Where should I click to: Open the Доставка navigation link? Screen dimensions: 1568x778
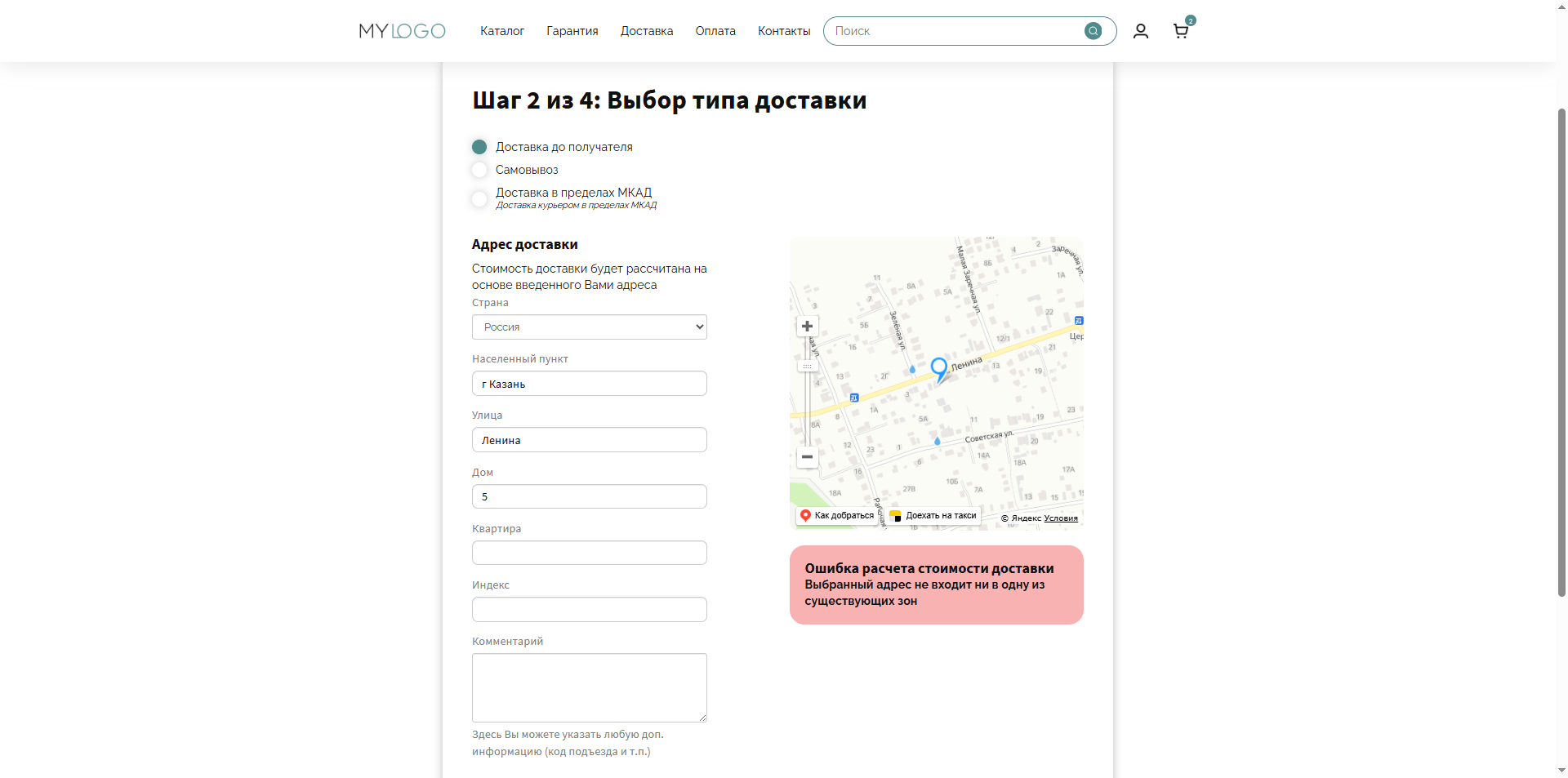(x=646, y=31)
